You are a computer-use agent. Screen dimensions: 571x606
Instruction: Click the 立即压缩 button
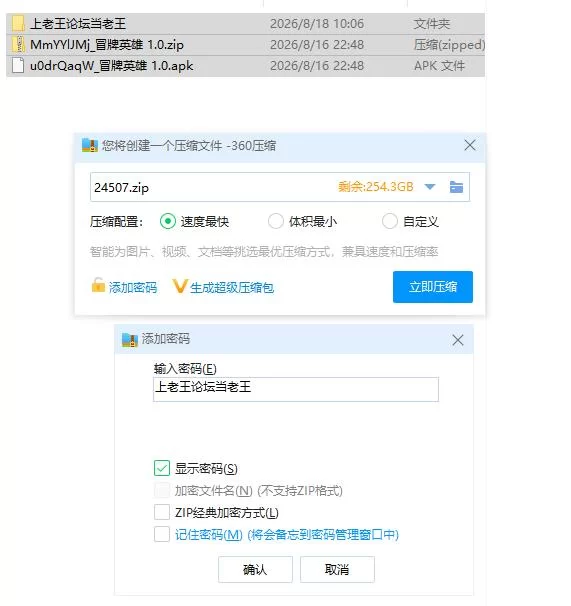pyautogui.click(x=433, y=287)
